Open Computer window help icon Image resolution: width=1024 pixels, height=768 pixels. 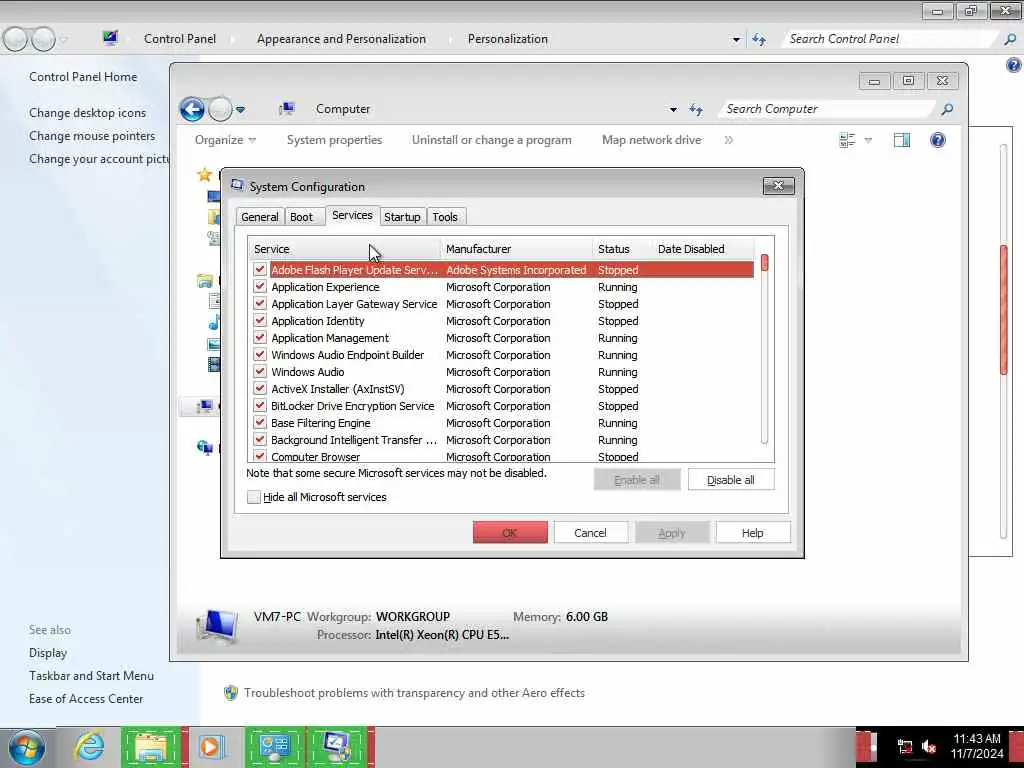[938, 140]
